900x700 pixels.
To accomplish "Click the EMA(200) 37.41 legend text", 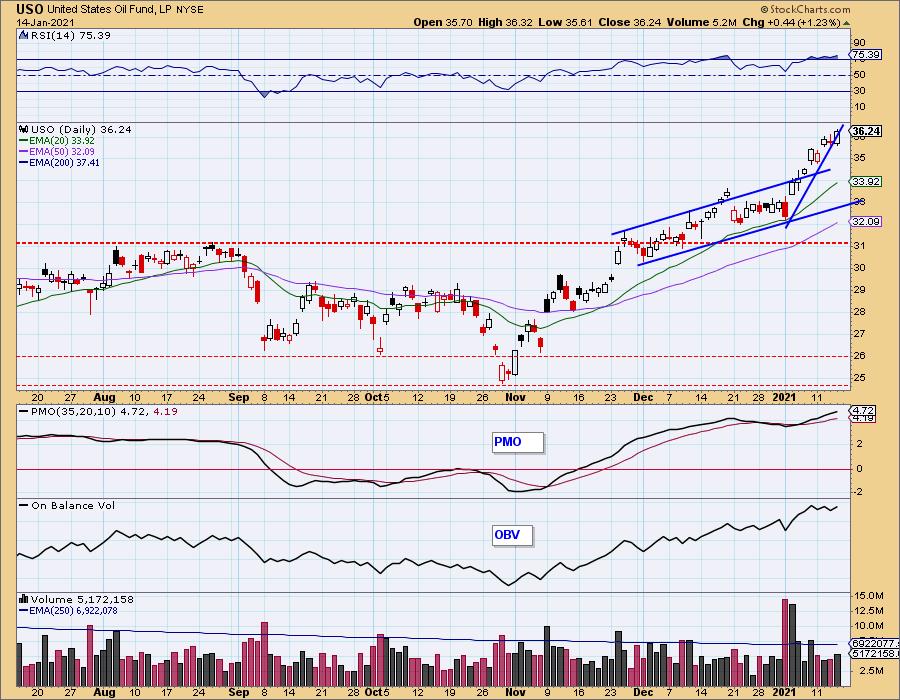I will 64,162.
